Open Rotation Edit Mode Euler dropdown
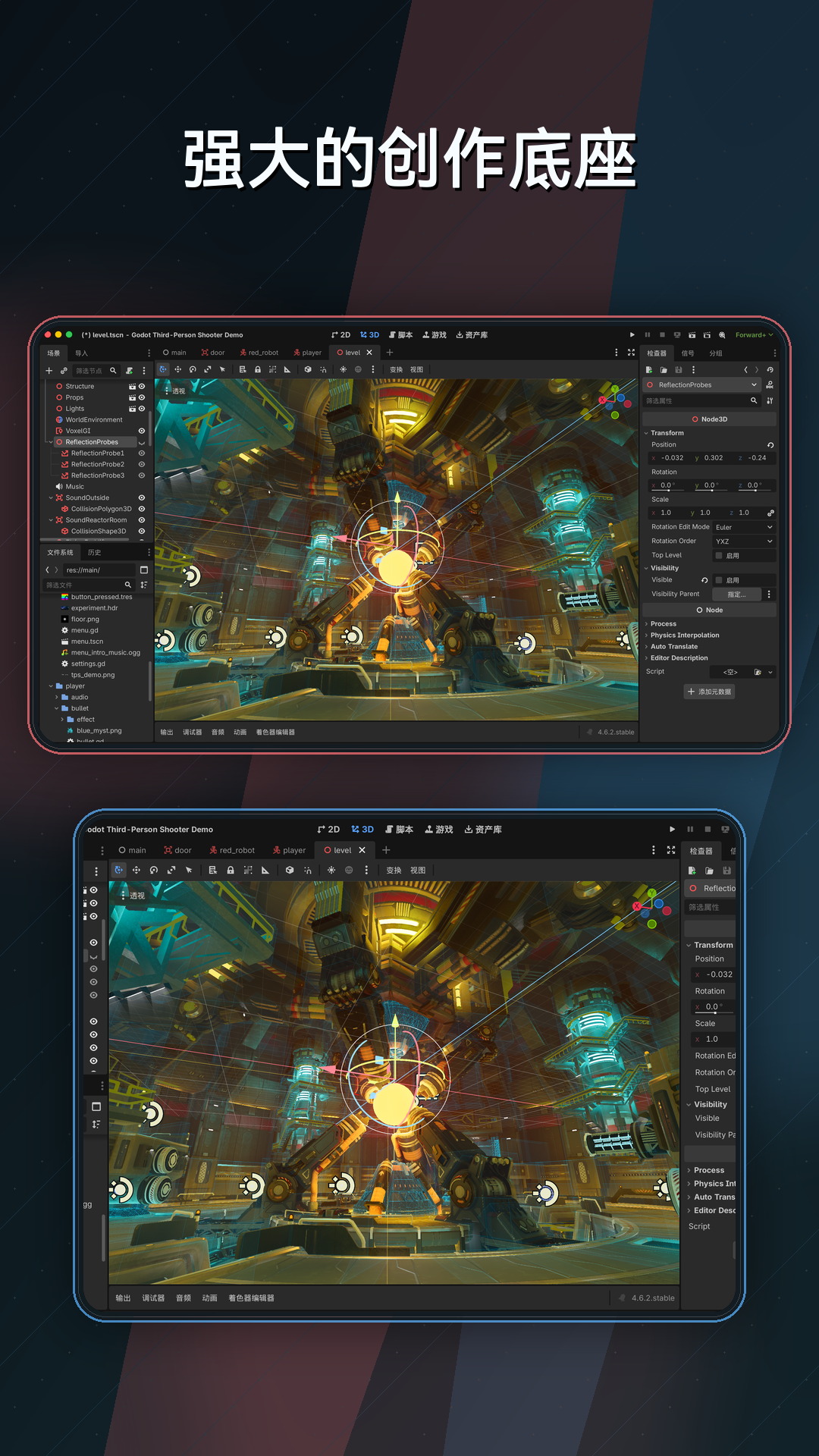The image size is (819, 1456). (744, 527)
